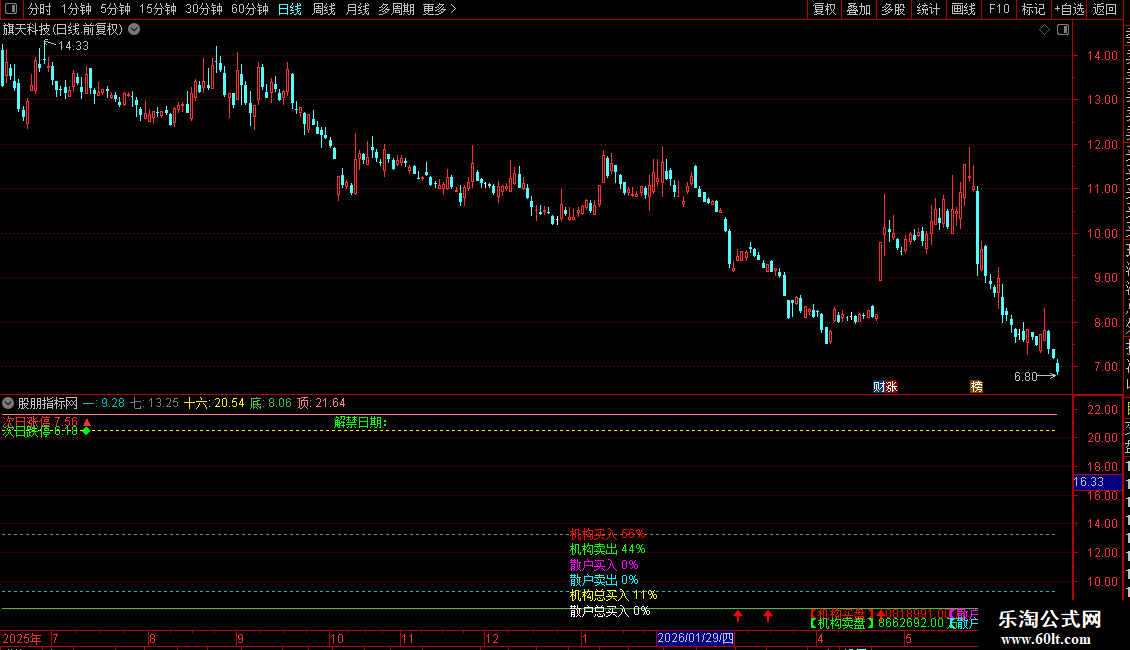Click the 14.00 price axis label
This screenshot has width=1130, height=650.
point(1103,55)
